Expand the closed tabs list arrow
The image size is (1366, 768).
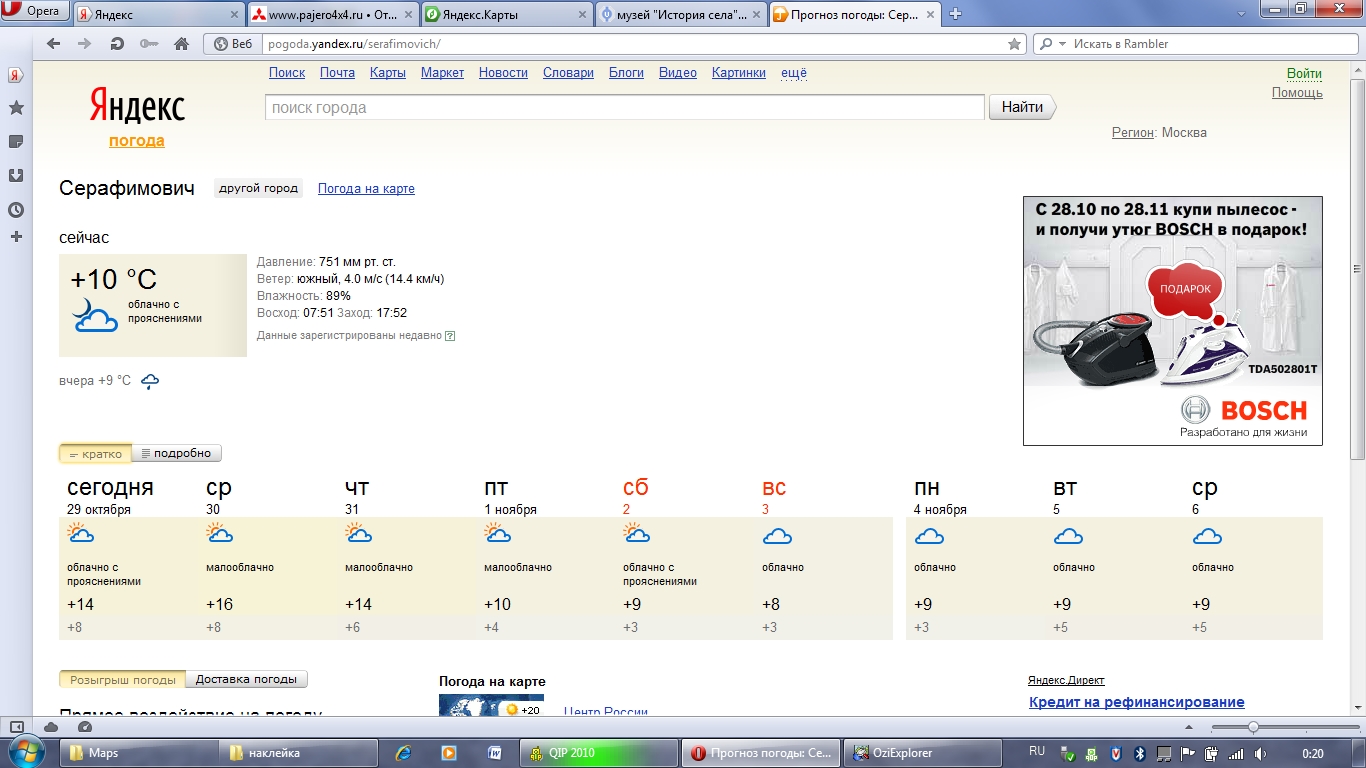click(x=1243, y=13)
